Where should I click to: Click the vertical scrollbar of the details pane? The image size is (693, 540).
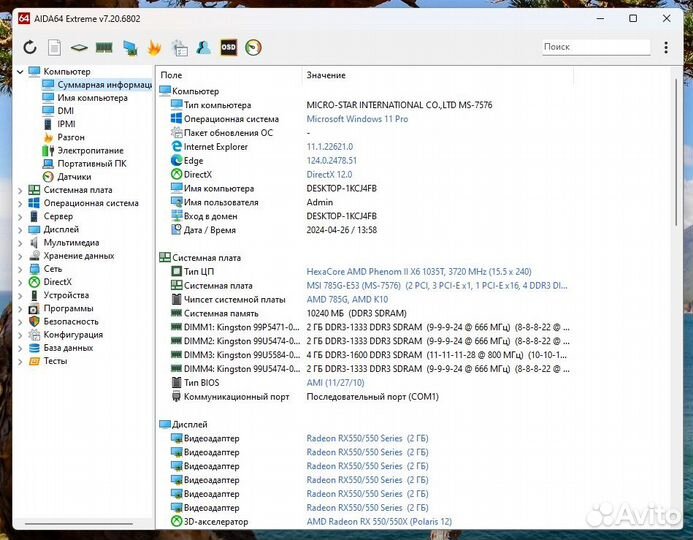tap(676, 153)
